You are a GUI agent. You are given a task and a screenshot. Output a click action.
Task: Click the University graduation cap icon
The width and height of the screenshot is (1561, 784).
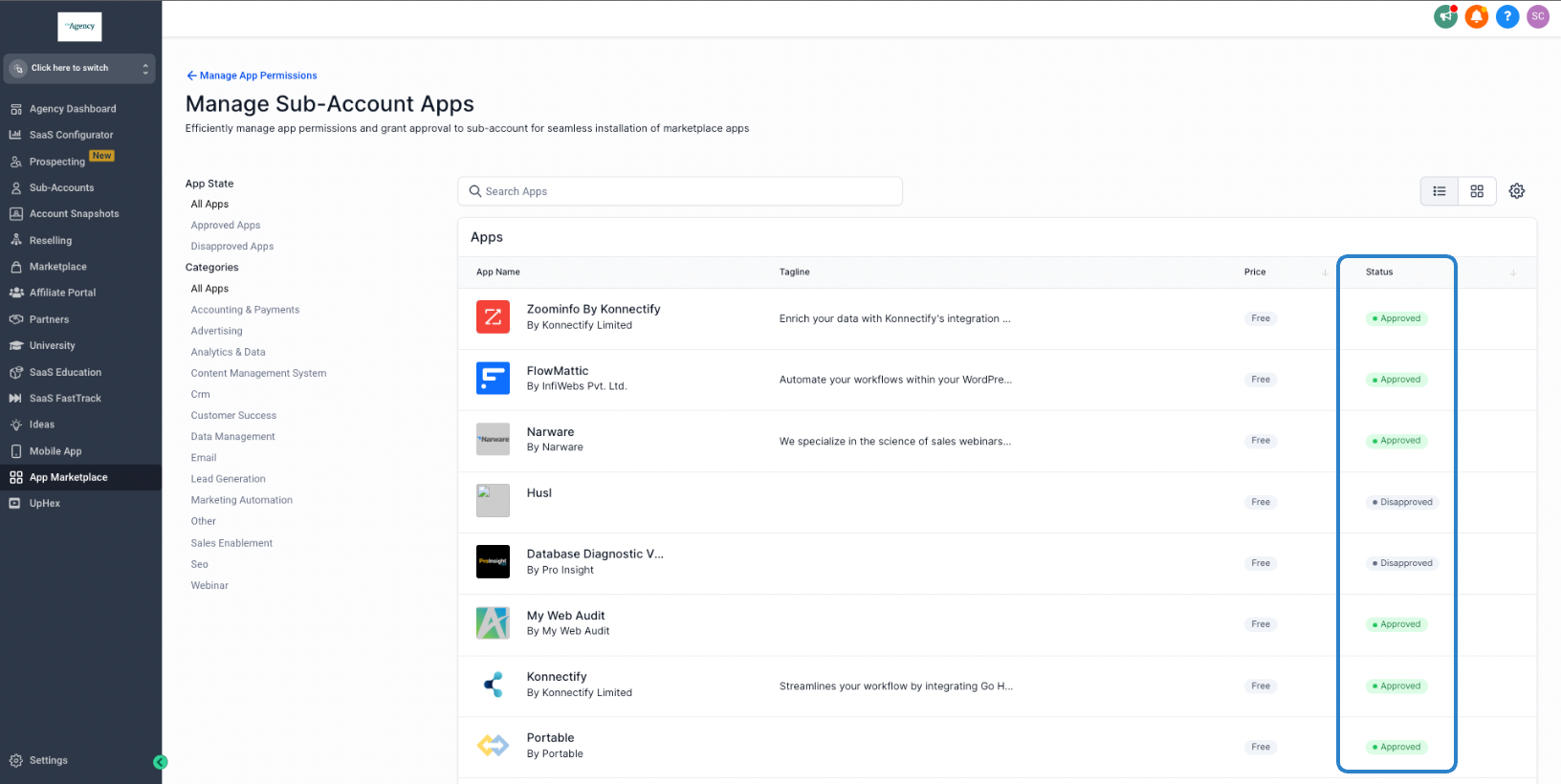(x=16, y=346)
